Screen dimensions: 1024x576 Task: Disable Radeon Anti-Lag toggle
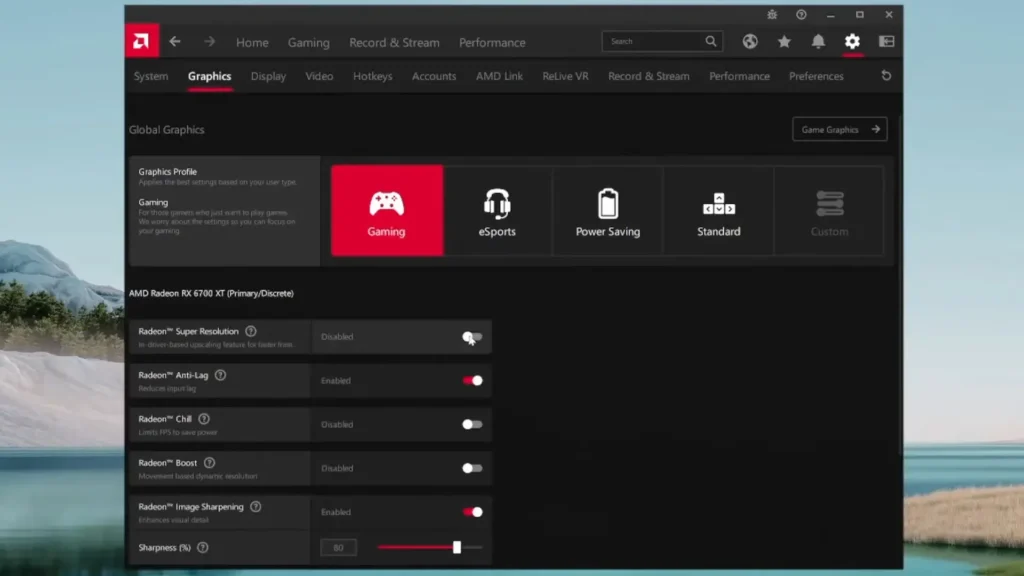pyautogui.click(x=472, y=381)
